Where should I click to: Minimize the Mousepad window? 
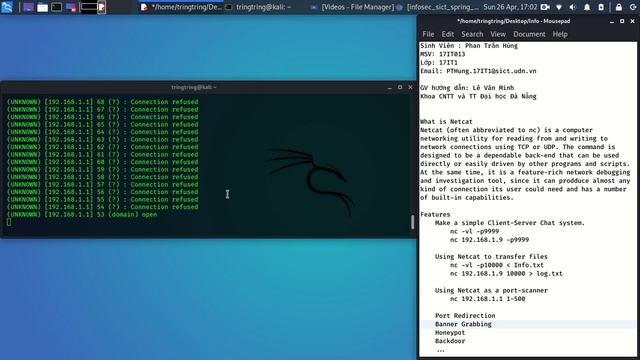click(x=612, y=21)
